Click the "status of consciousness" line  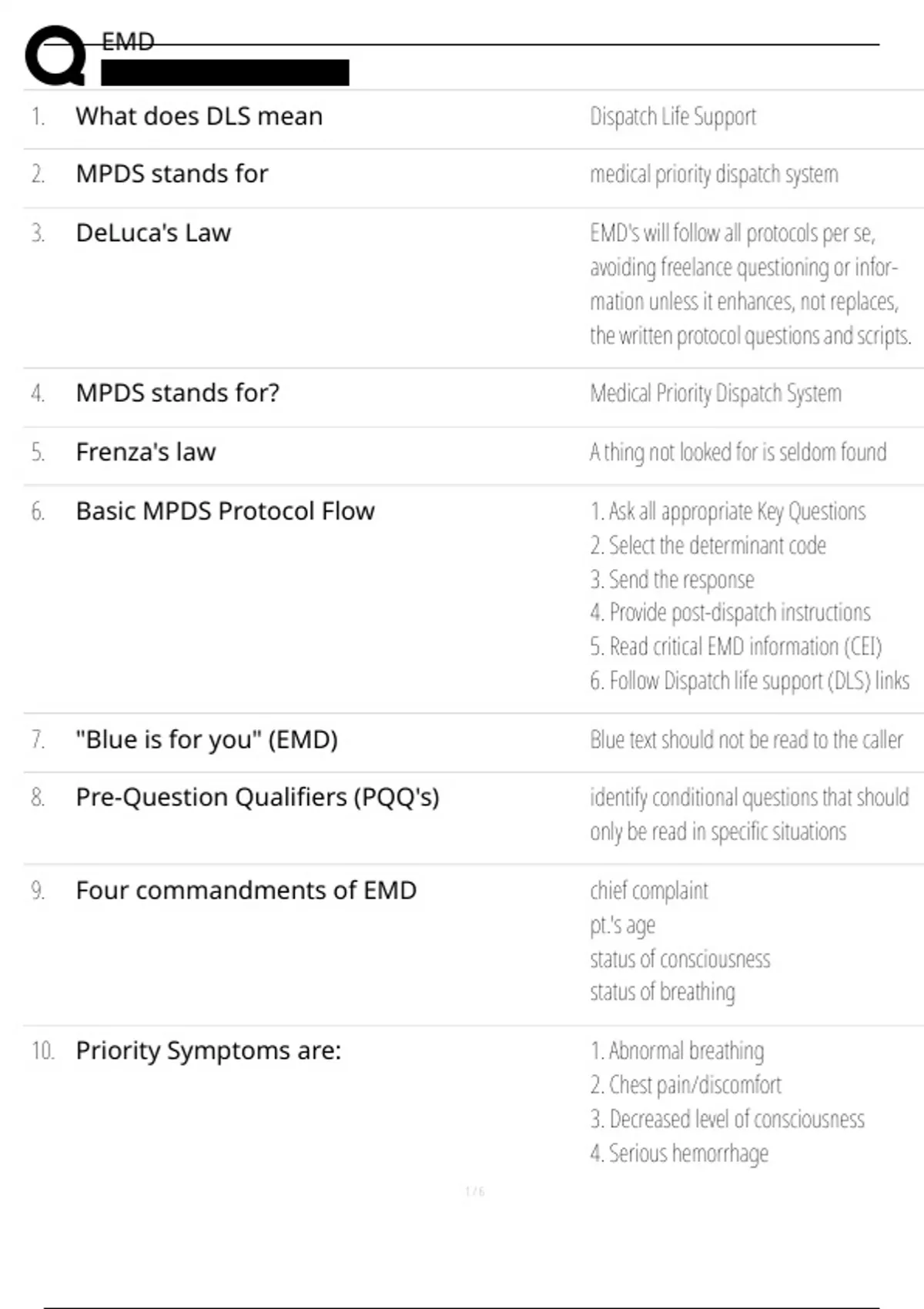680,959
